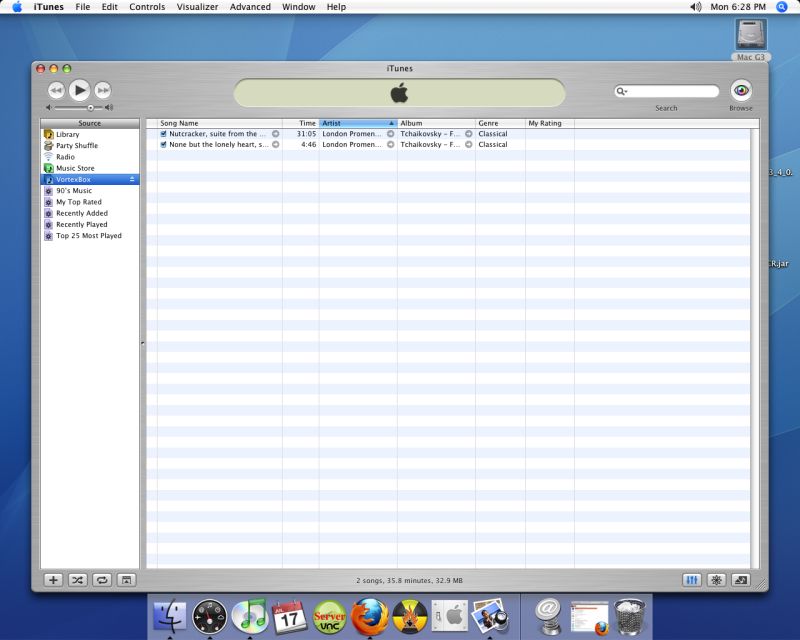Screen dimensions: 800x640
Task: Uncheck the None but the lonely heart checkbox
Action: (x=163, y=144)
